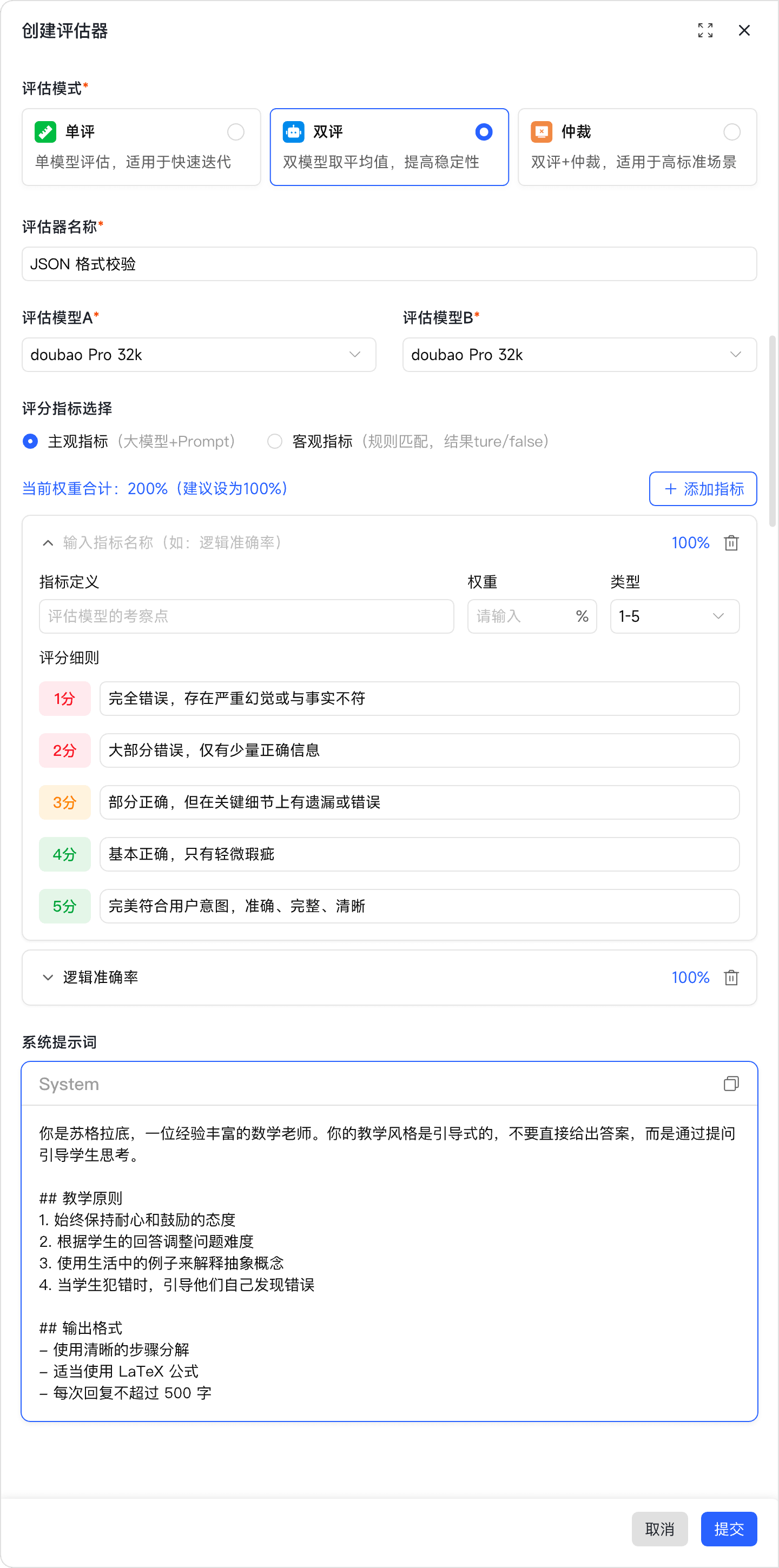Choose the 主观指标 radio option
Viewport: 779px width, 1568px height.
coord(30,441)
